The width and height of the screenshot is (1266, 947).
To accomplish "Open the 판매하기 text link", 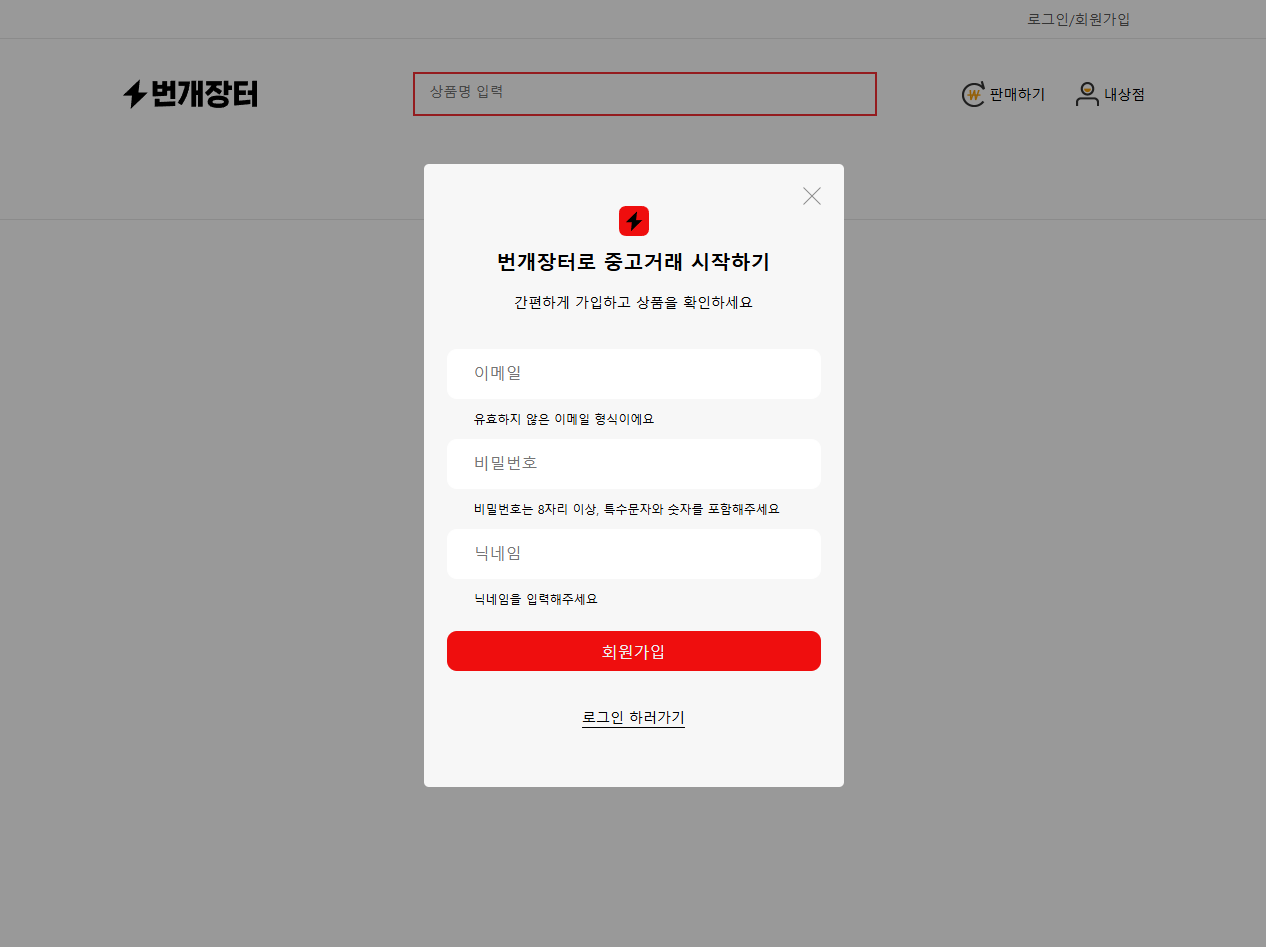I will (x=1017, y=95).
